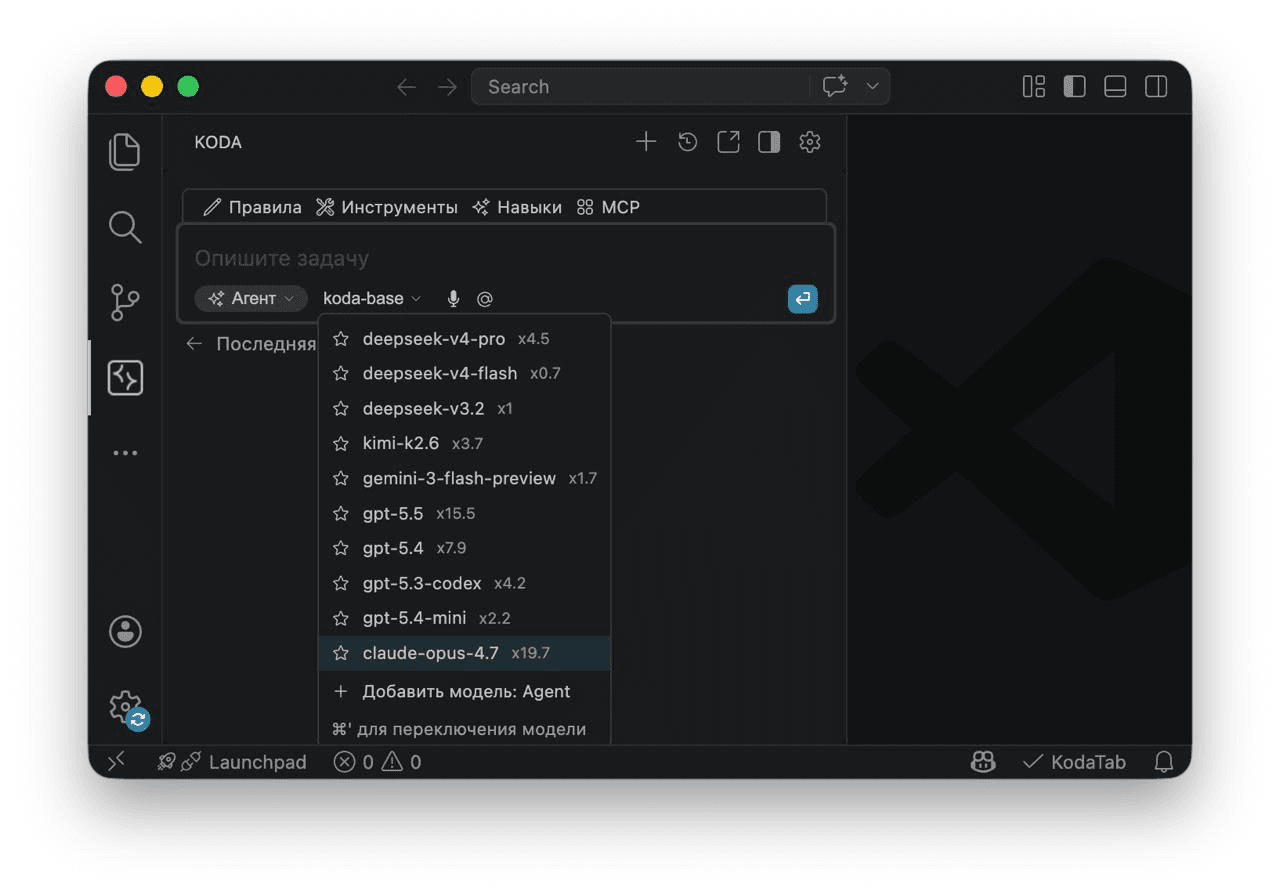This screenshot has height=895, width=1280.
Task: Click the Опишите задачу input field
Action: click(505, 258)
